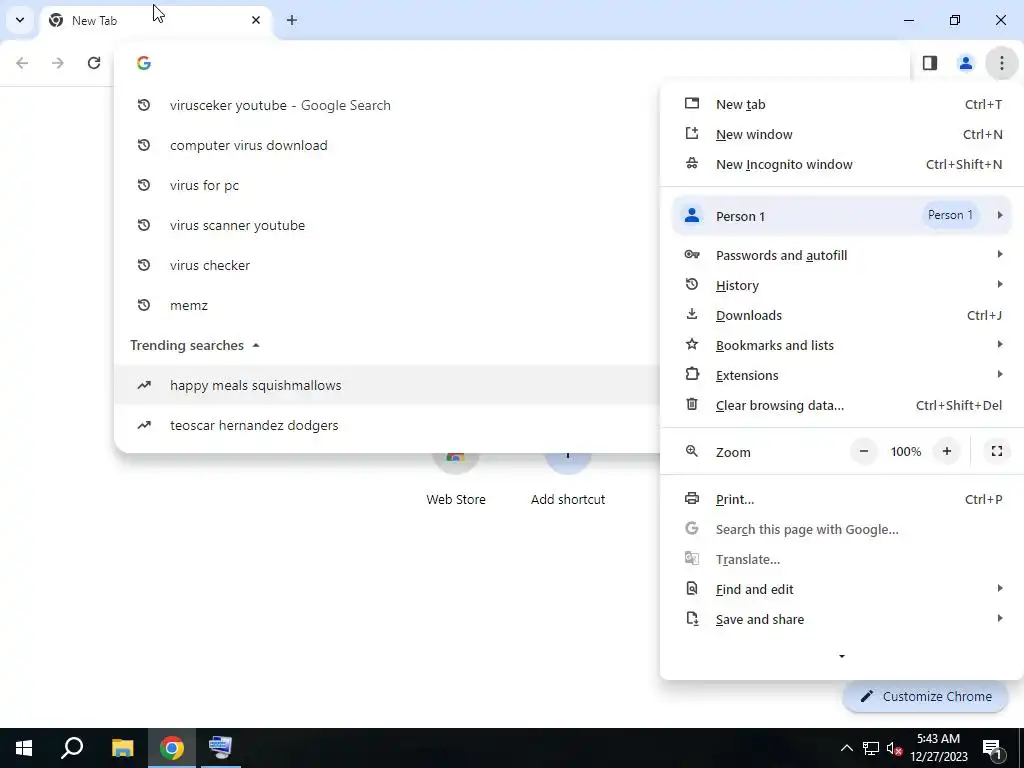Image resolution: width=1024 pixels, height=768 pixels.
Task: Open File Explorer from taskbar
Action: click(122, 748)
